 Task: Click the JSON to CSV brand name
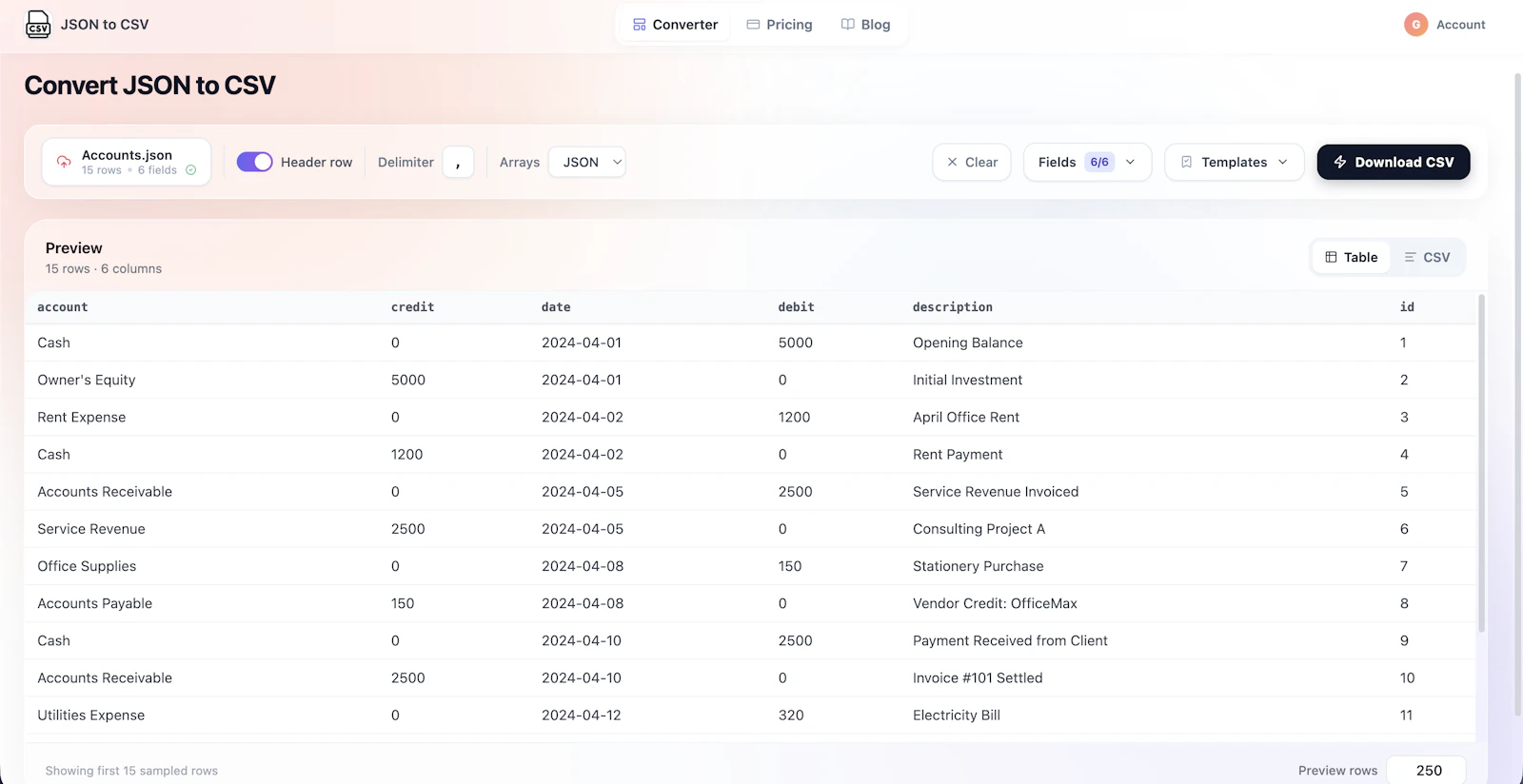pos(105,25)
